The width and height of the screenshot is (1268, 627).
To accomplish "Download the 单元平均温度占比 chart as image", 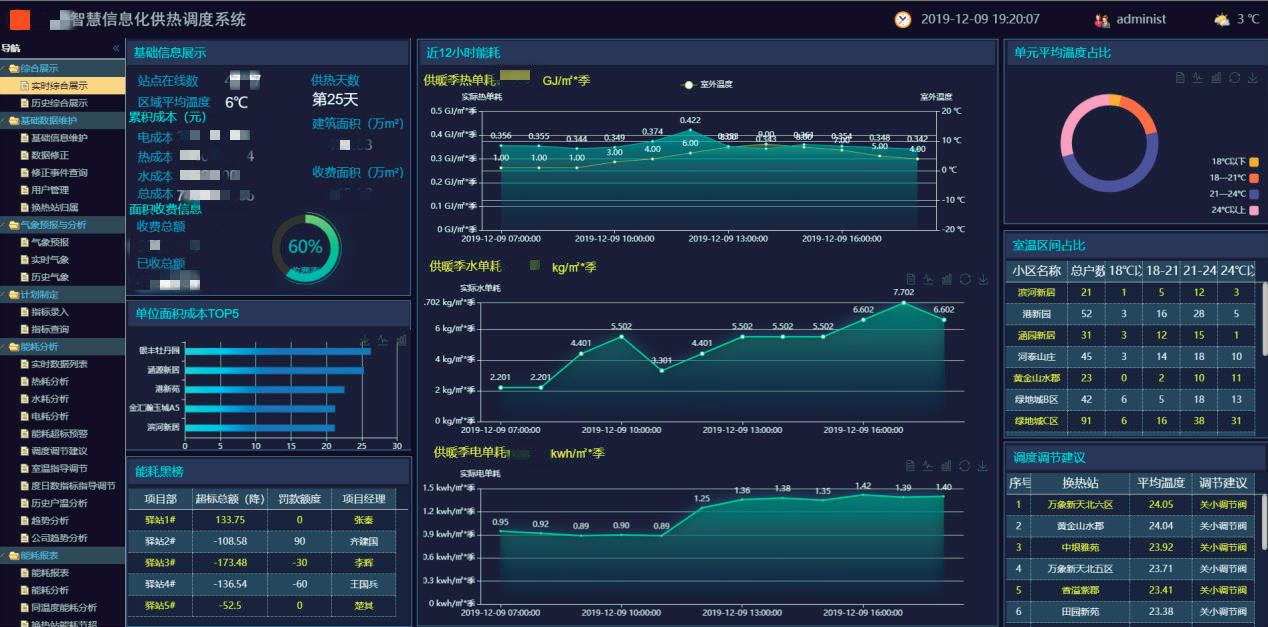I will tap(1252, 78).
